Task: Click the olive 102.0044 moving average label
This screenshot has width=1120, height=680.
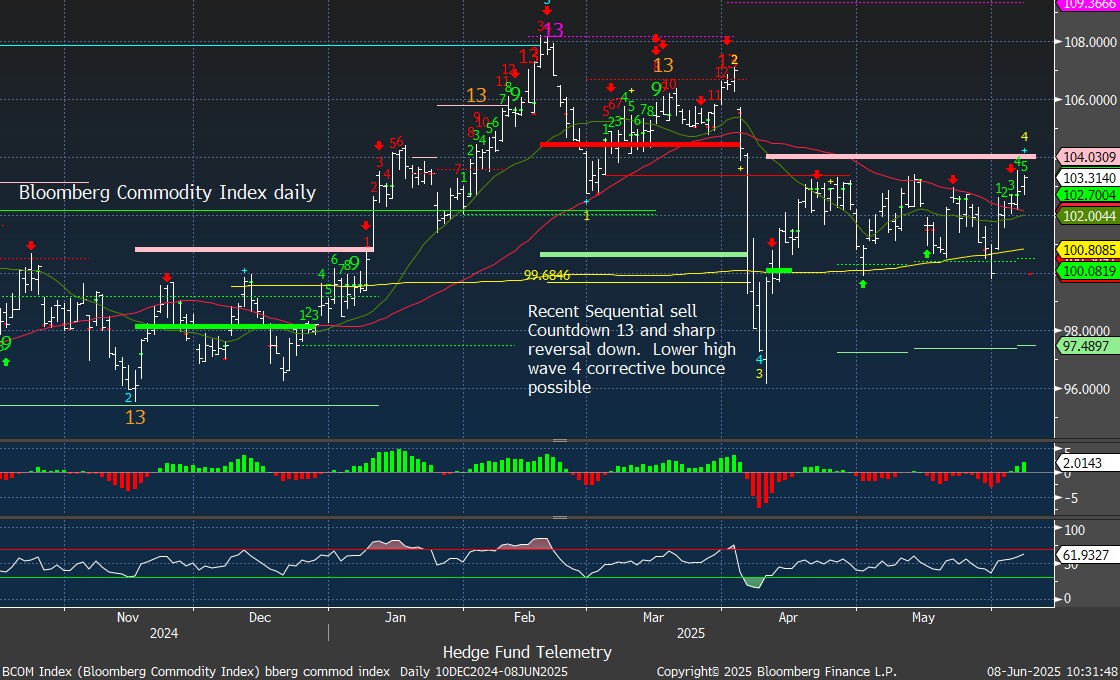Action: tap(1091, 216)
